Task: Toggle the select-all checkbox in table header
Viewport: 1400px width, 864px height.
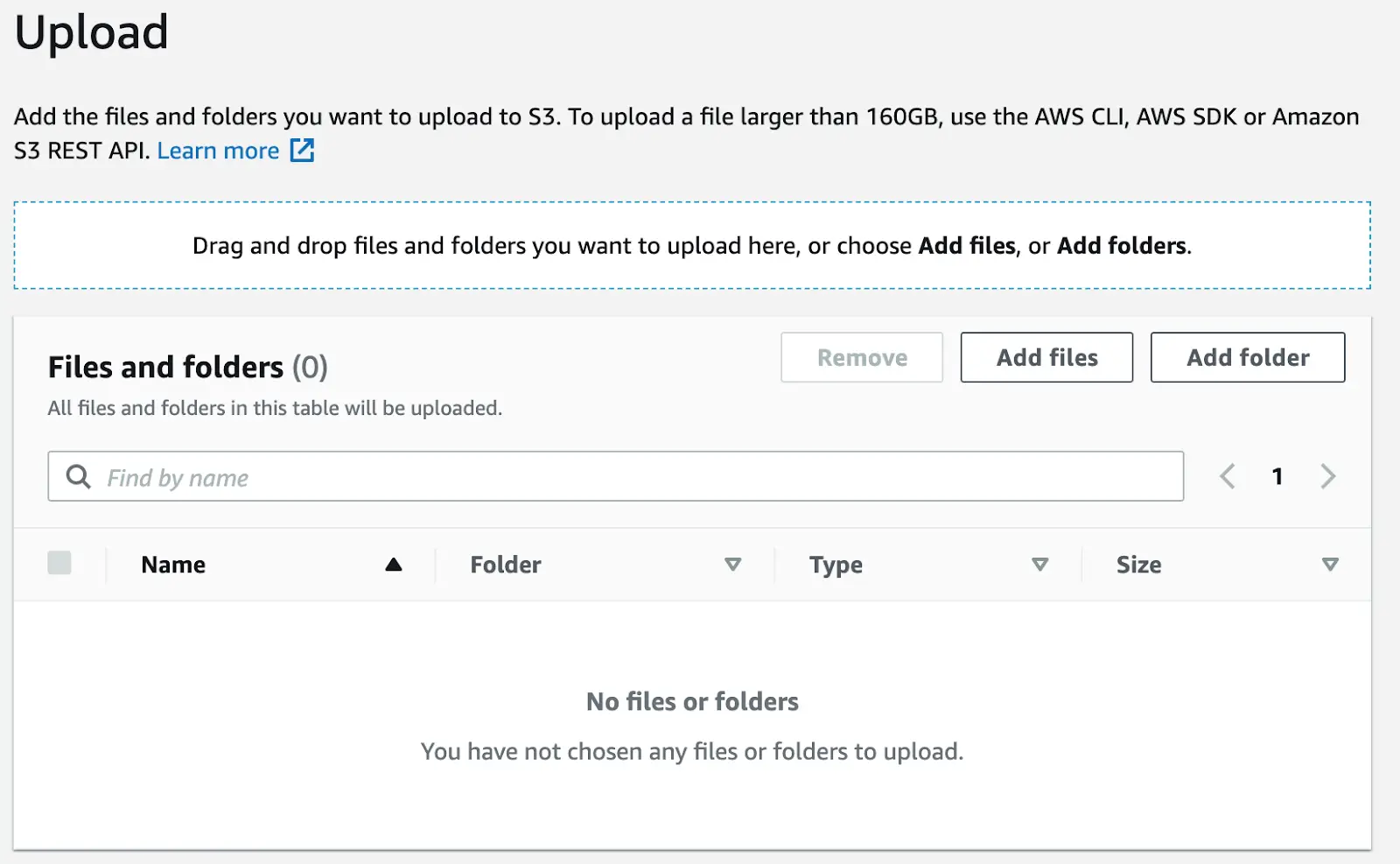Action: pyautogui.click(x=59, y=563)
